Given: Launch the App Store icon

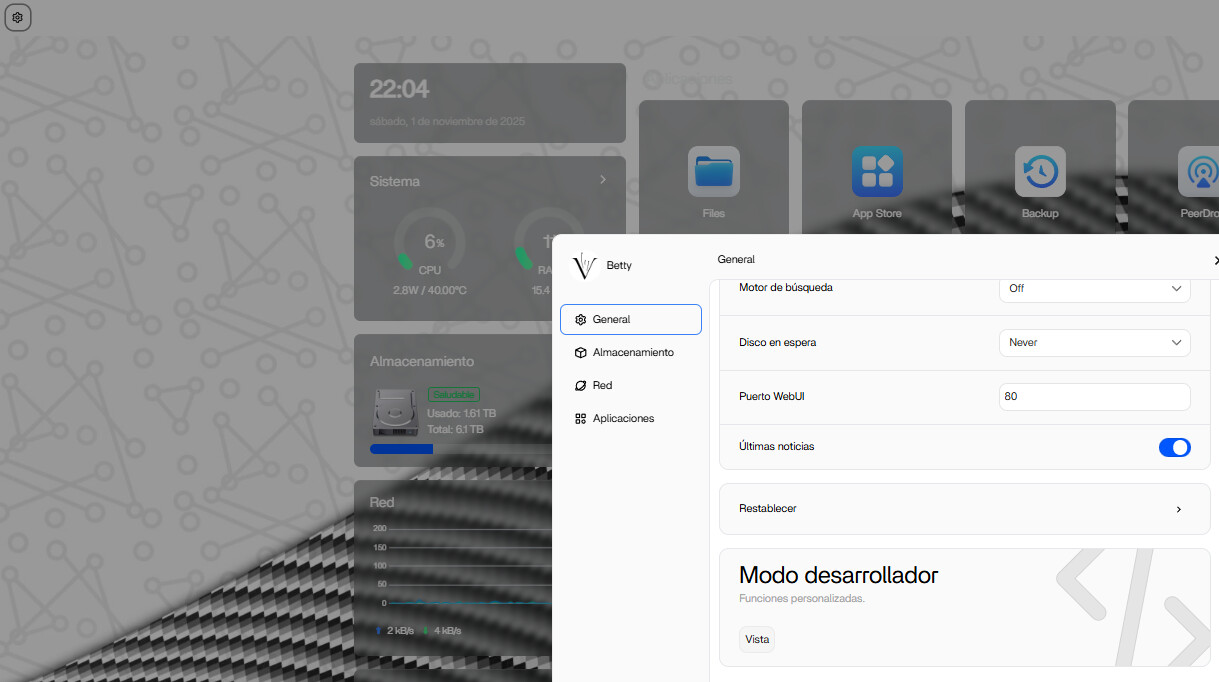Looking at the screenshot, I should click(x=877, y=172).
